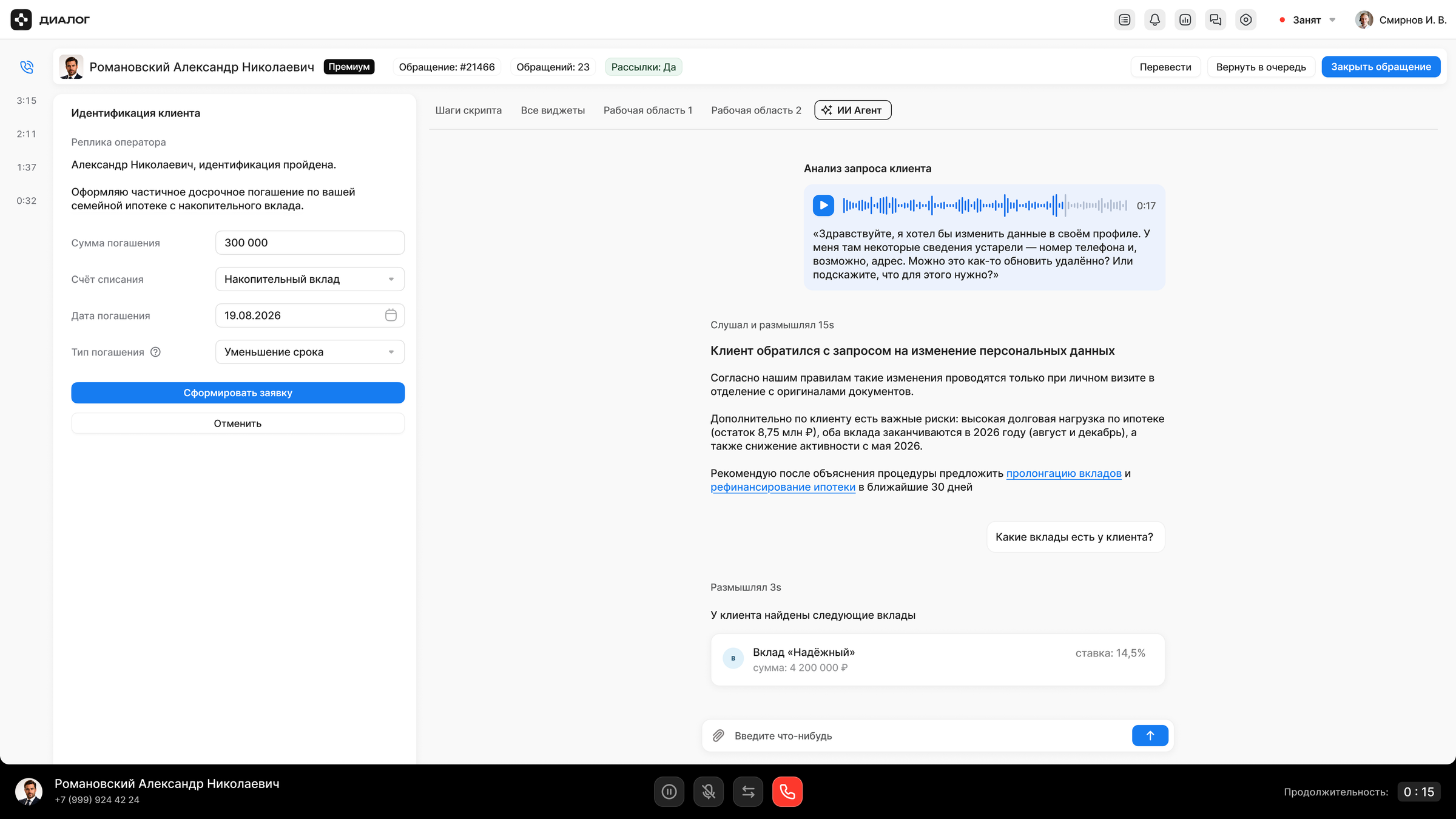Hang up the call with red button
Viewport: 1456px width, 819px height.
(x=787, y=792)
